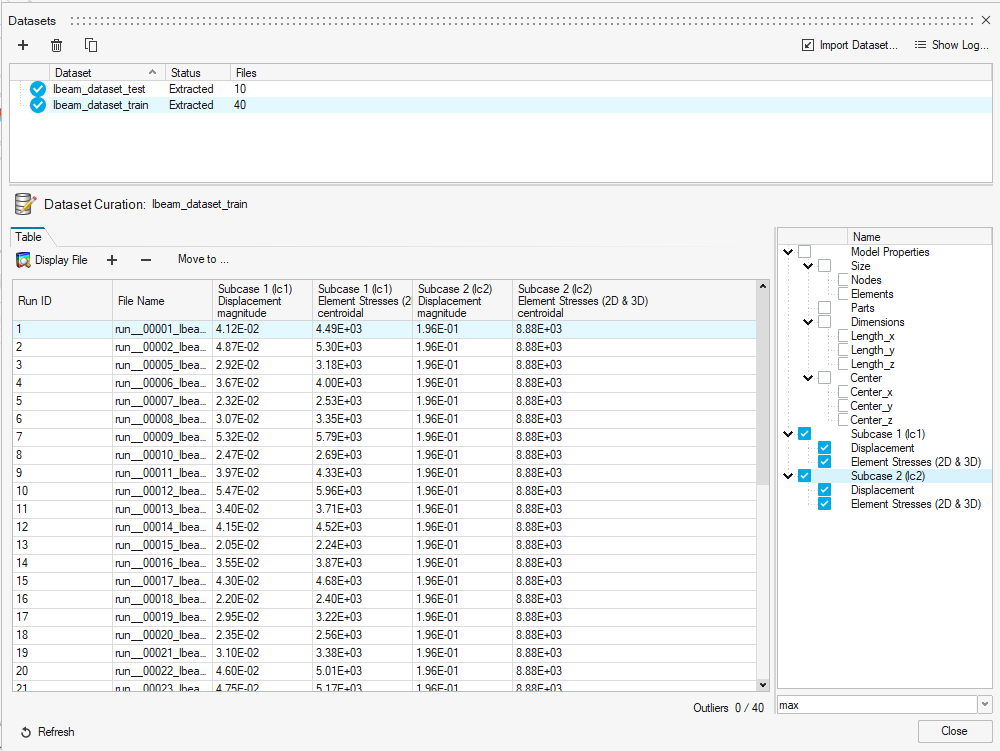Click the Display File icon
This screenshot has height=751, width=1000.
pos(24,260)
